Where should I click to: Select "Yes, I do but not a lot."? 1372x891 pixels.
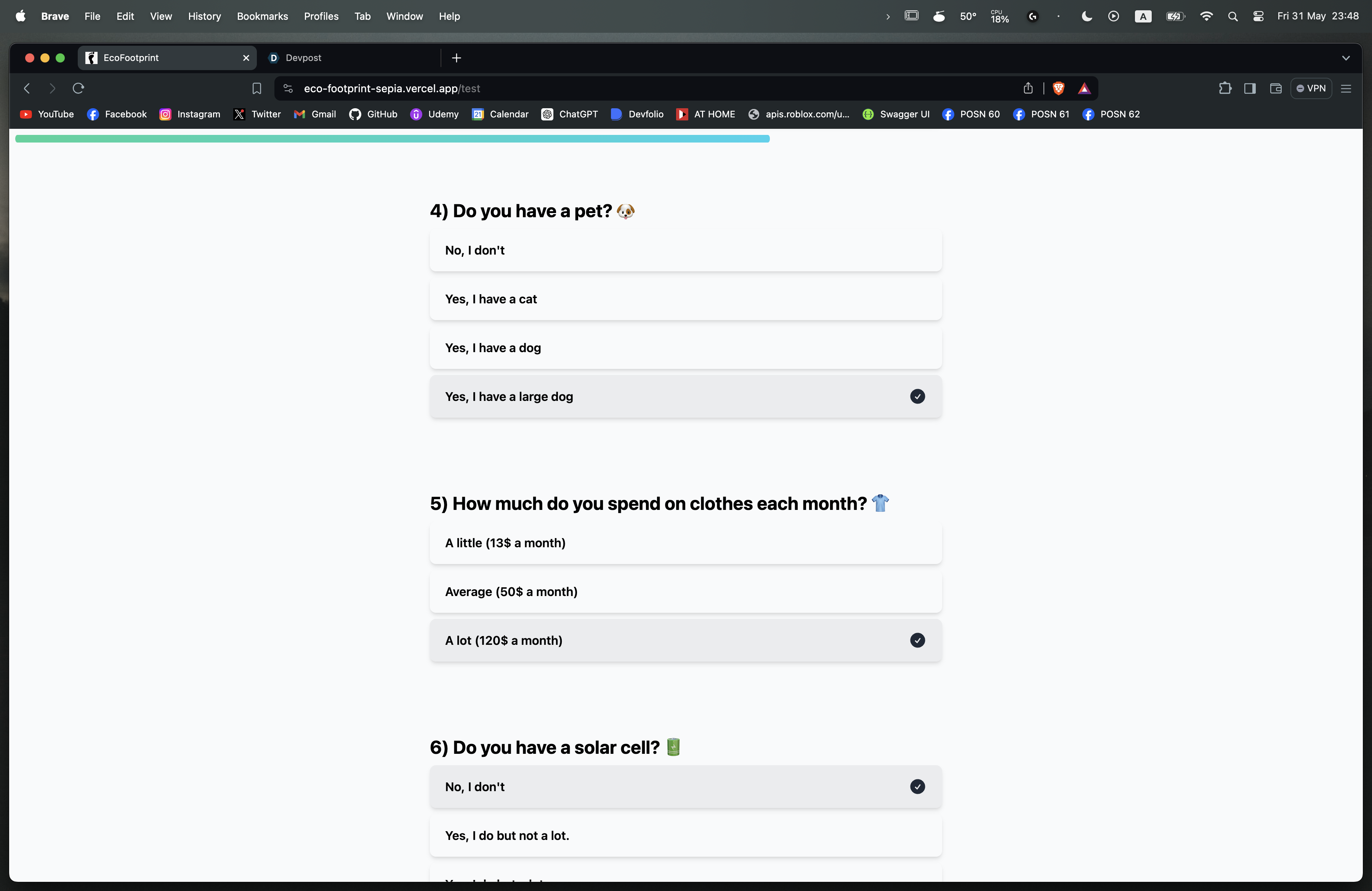(685, 836)
